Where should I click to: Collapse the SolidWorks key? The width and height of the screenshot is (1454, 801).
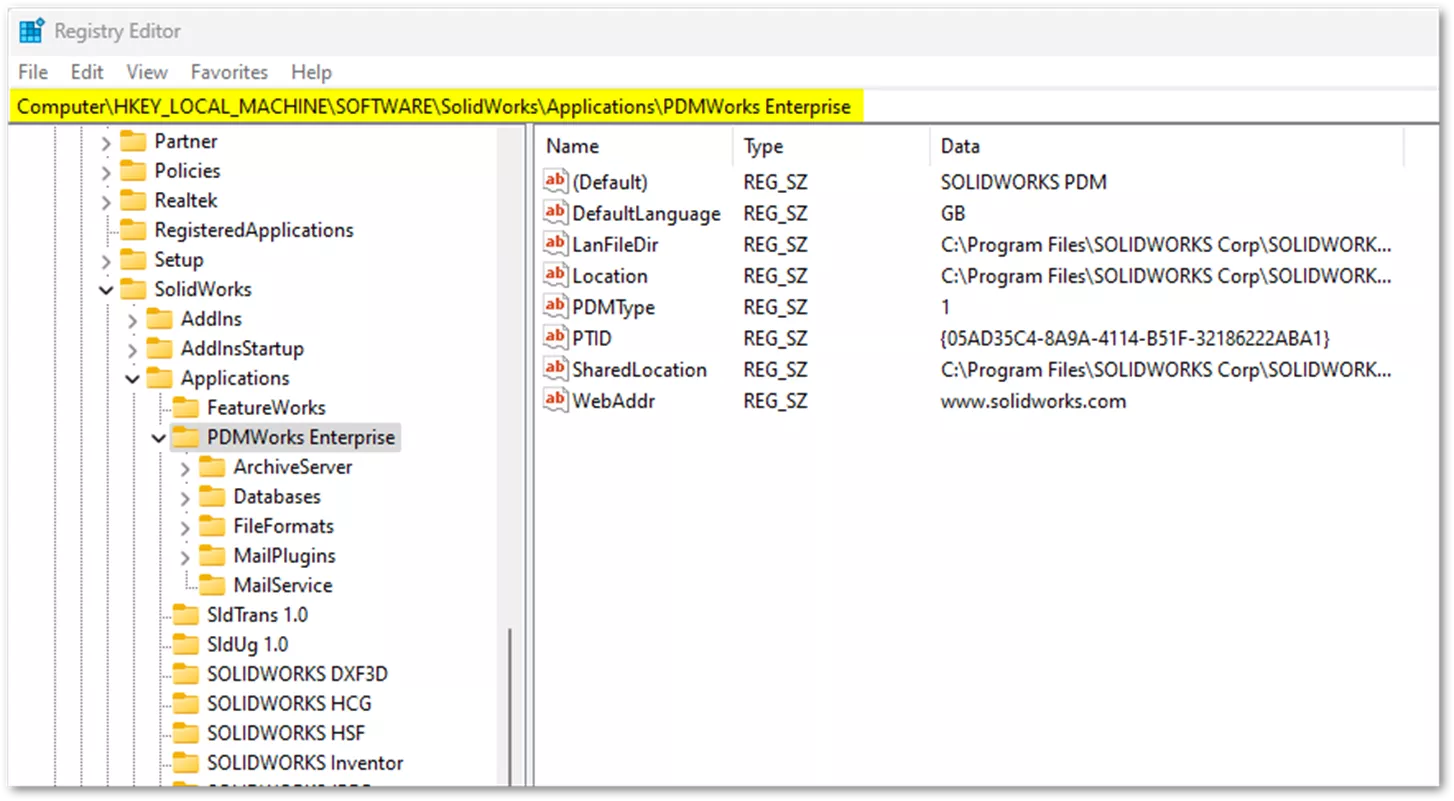tap(106, 290)
